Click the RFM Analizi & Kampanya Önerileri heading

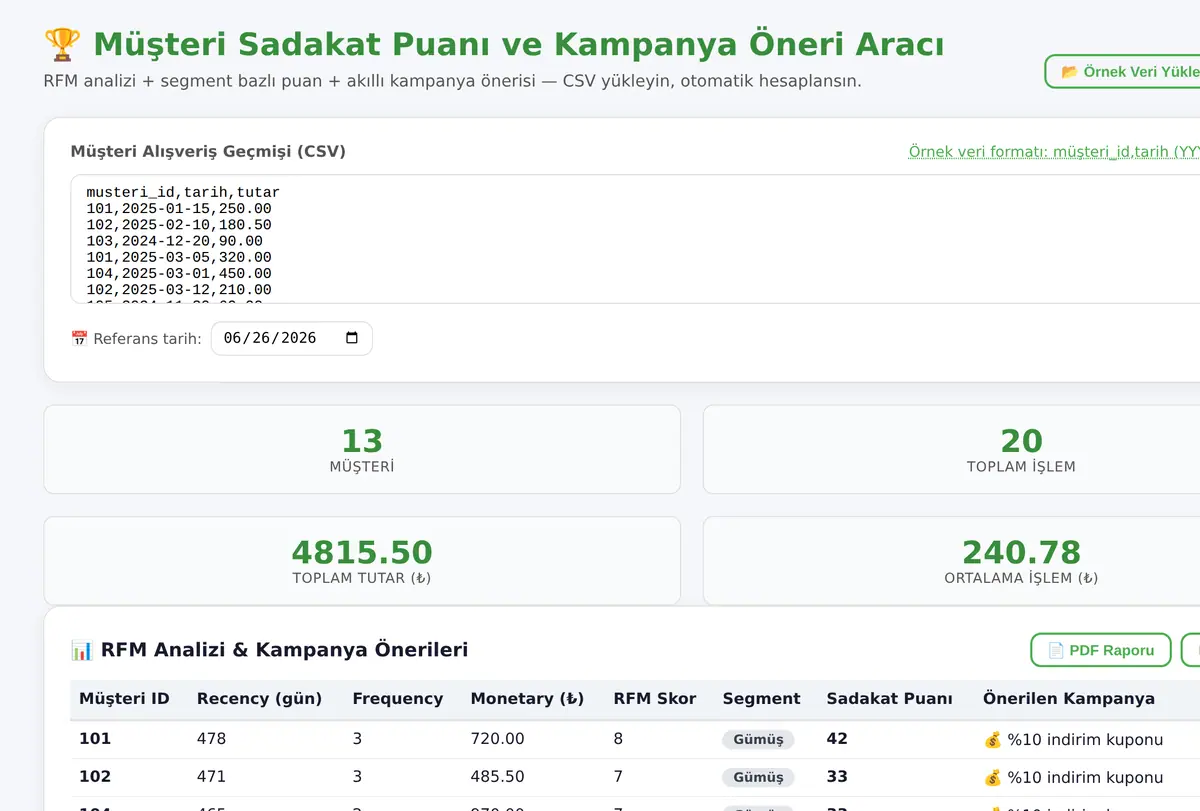pos(285,650)
